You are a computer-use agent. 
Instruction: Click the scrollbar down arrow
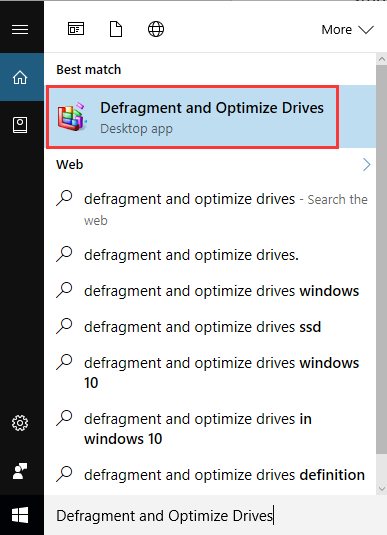coord(382,489)
